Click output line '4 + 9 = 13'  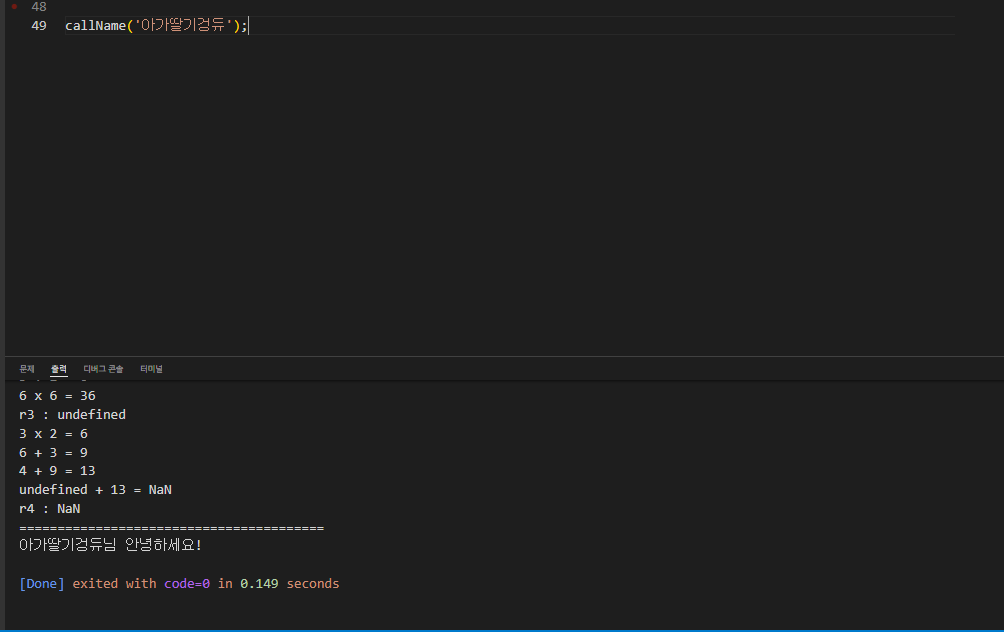[x=57, y=471]
